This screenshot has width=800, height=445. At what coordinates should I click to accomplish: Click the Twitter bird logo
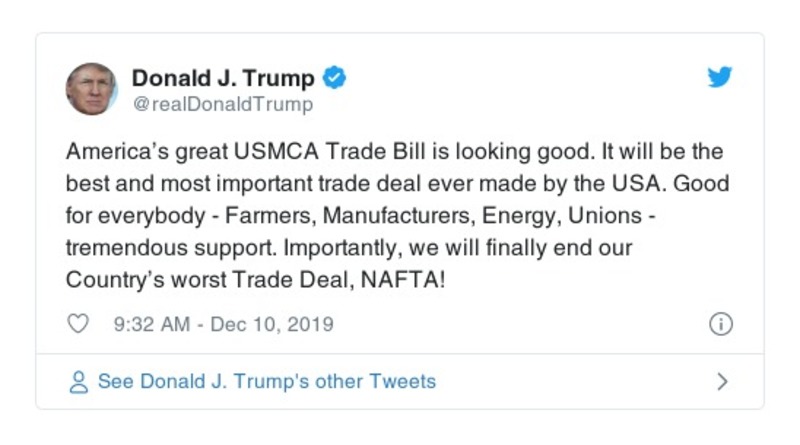click(x=720, y=78)
